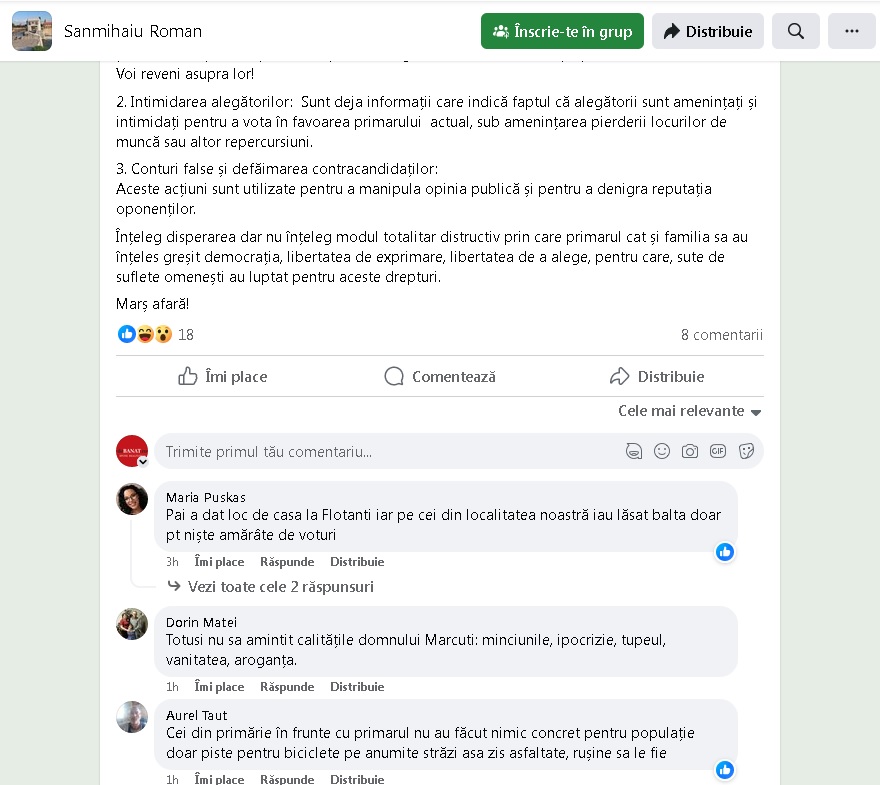This screenshot has height=785, width=880.
Task: Open the sticker picker icon
Action: click(746, 451)
